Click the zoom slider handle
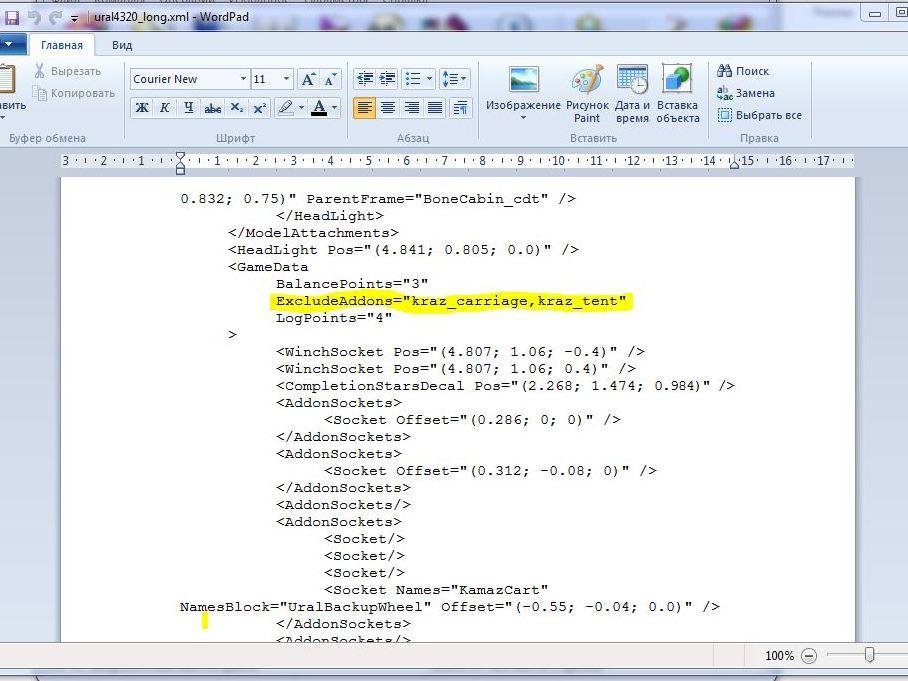The height and width of the screenshot is (681, 908). tap(869, 655)
